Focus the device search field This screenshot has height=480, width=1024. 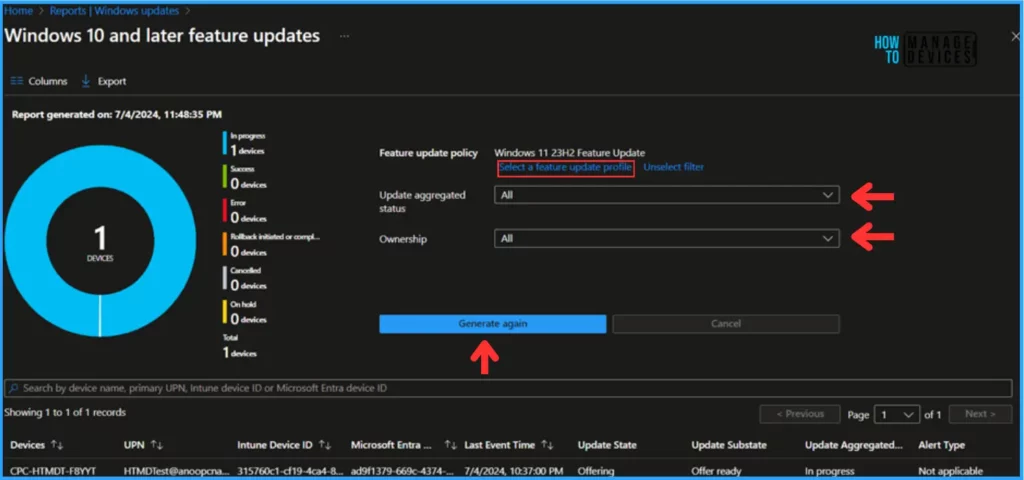(x=508, y=388)
